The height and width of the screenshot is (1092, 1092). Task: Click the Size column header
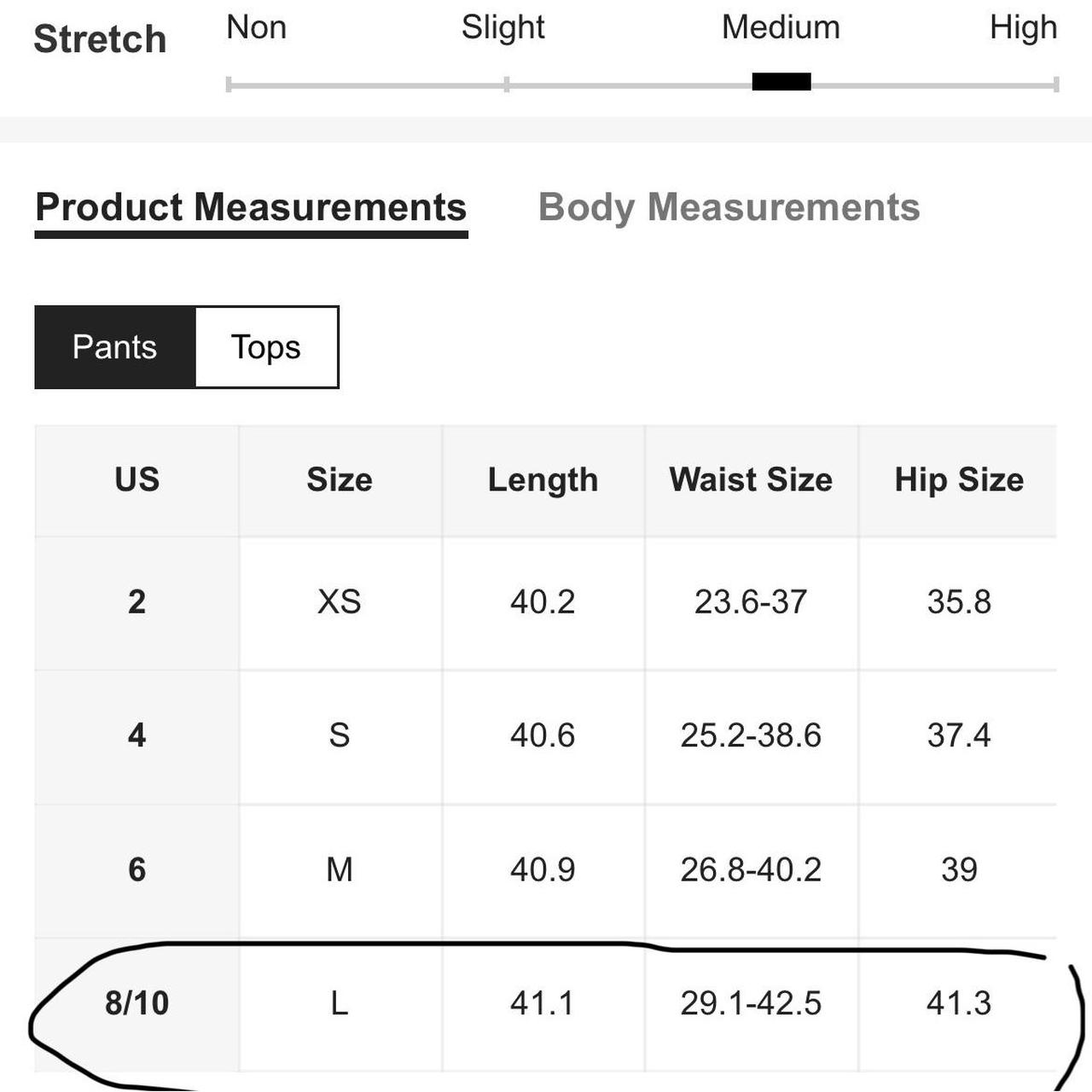(340, 480)
